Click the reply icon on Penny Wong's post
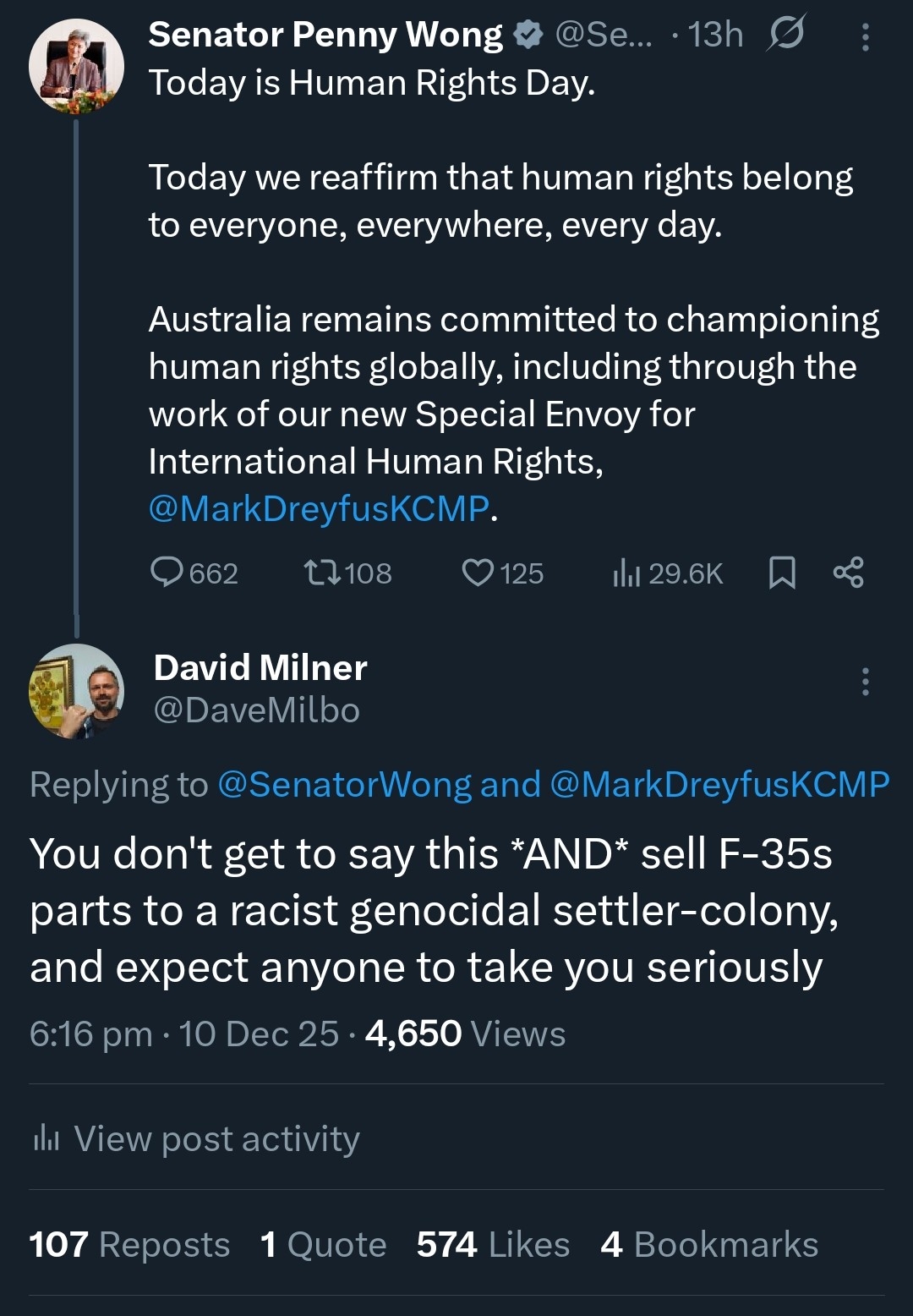 [x=167, y=573]
